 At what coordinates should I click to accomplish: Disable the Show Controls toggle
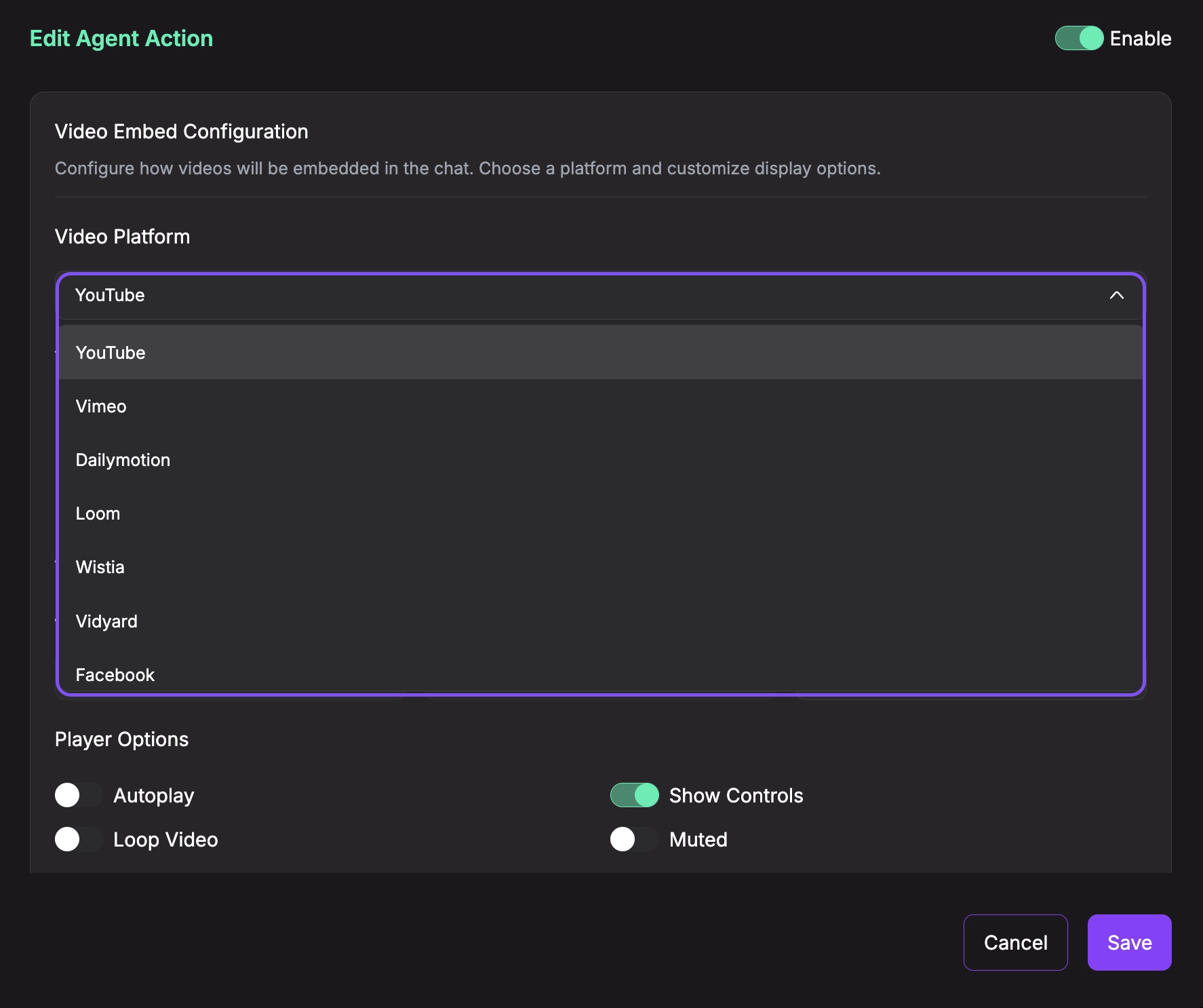pyautogui.click(x=634, y=795)
